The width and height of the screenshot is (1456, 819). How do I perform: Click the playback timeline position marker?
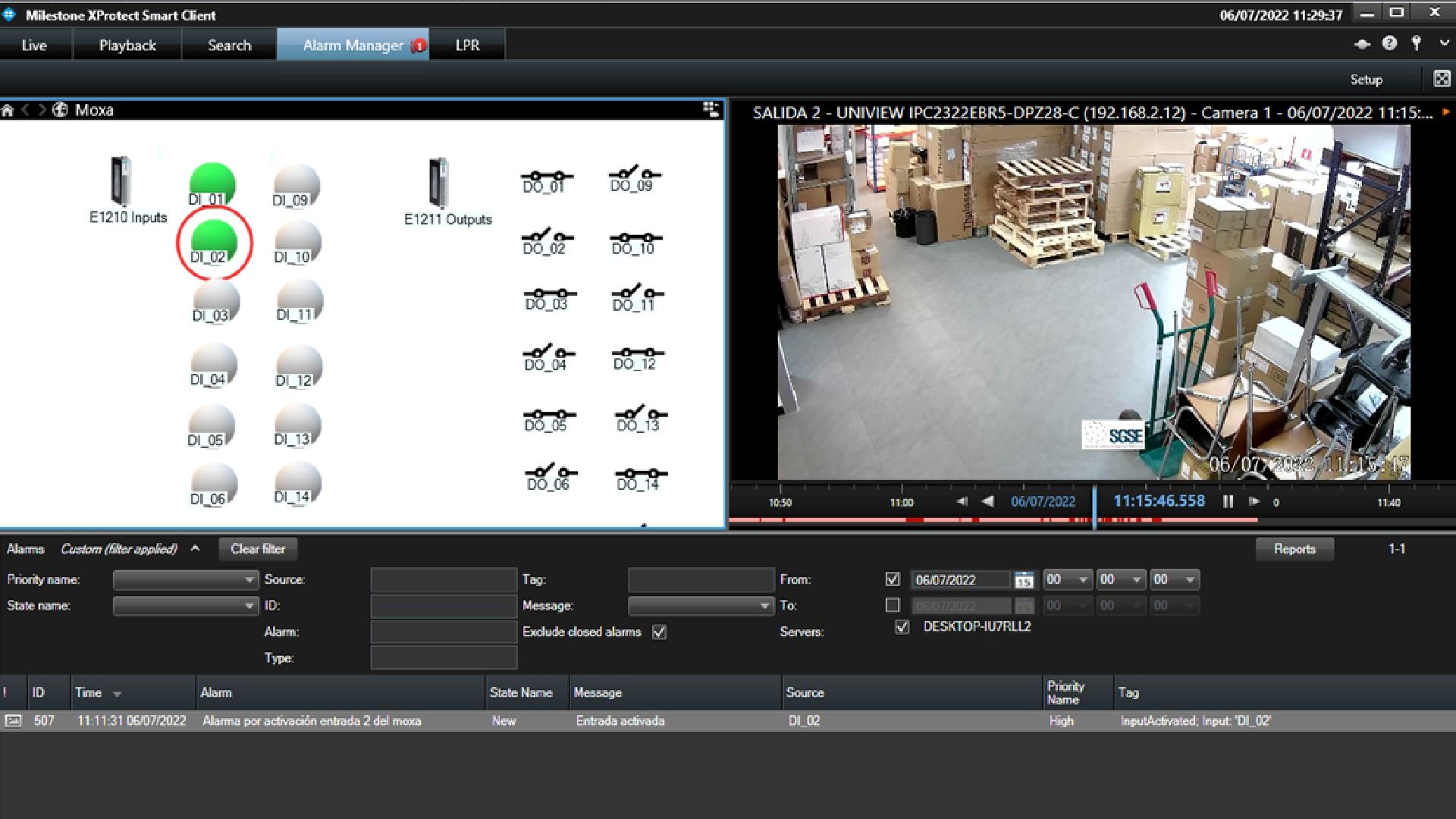point(1094,507)
